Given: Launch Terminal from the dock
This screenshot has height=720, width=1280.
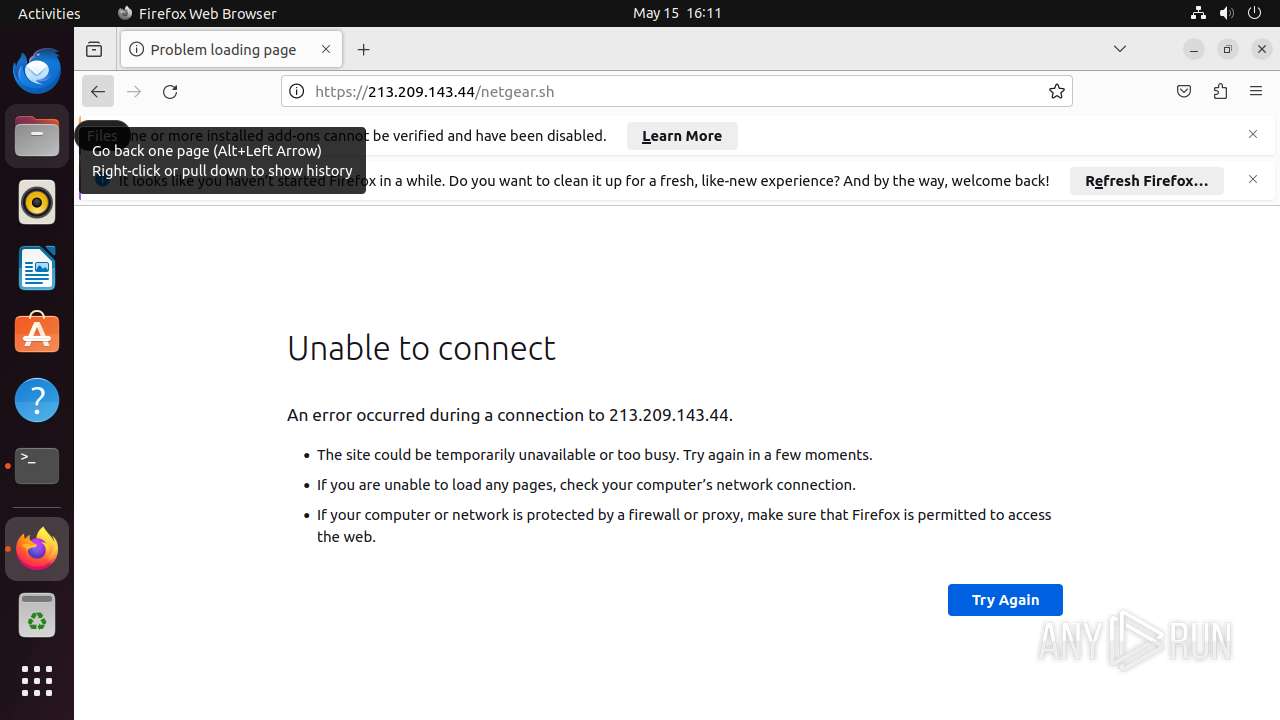Looking at the screenshot, I should [x=37, y=466].
